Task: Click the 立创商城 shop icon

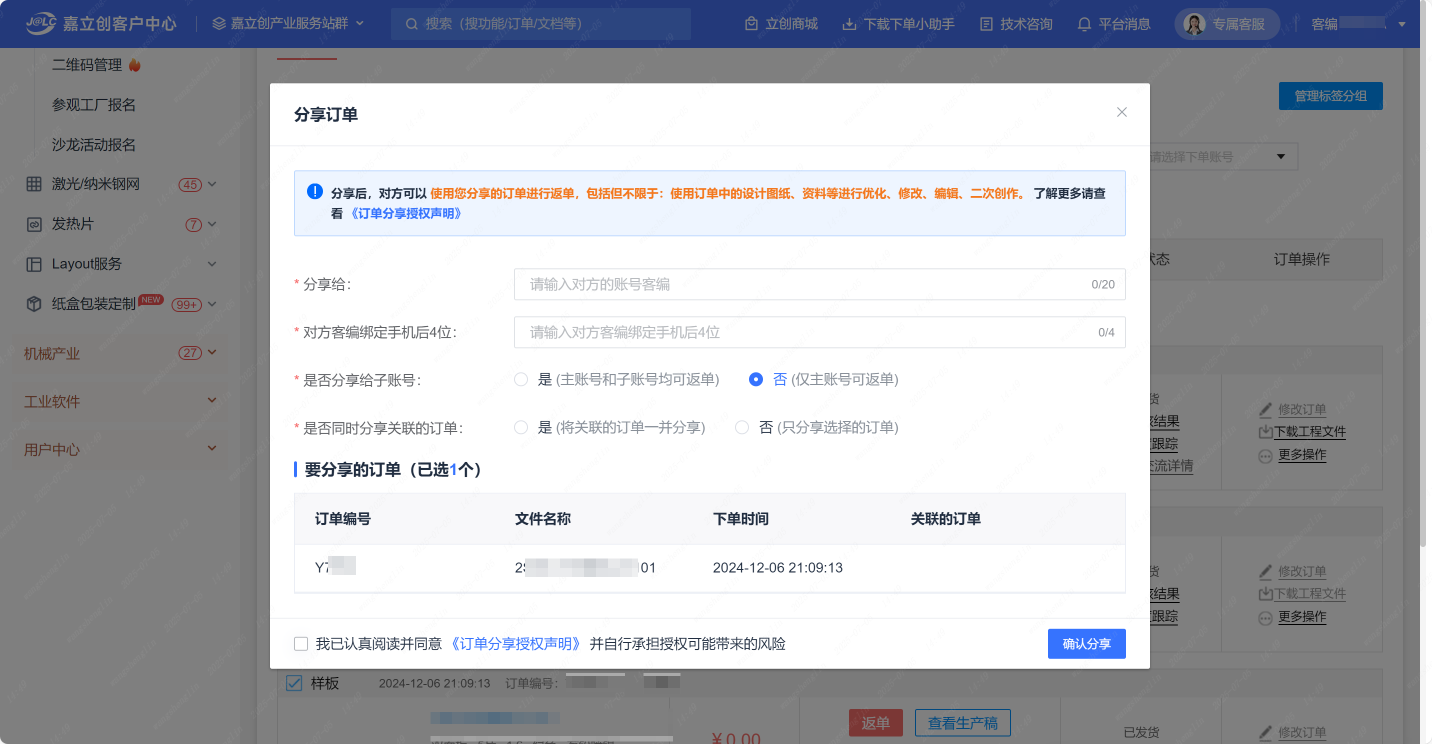Action: (x=751, y=24)
